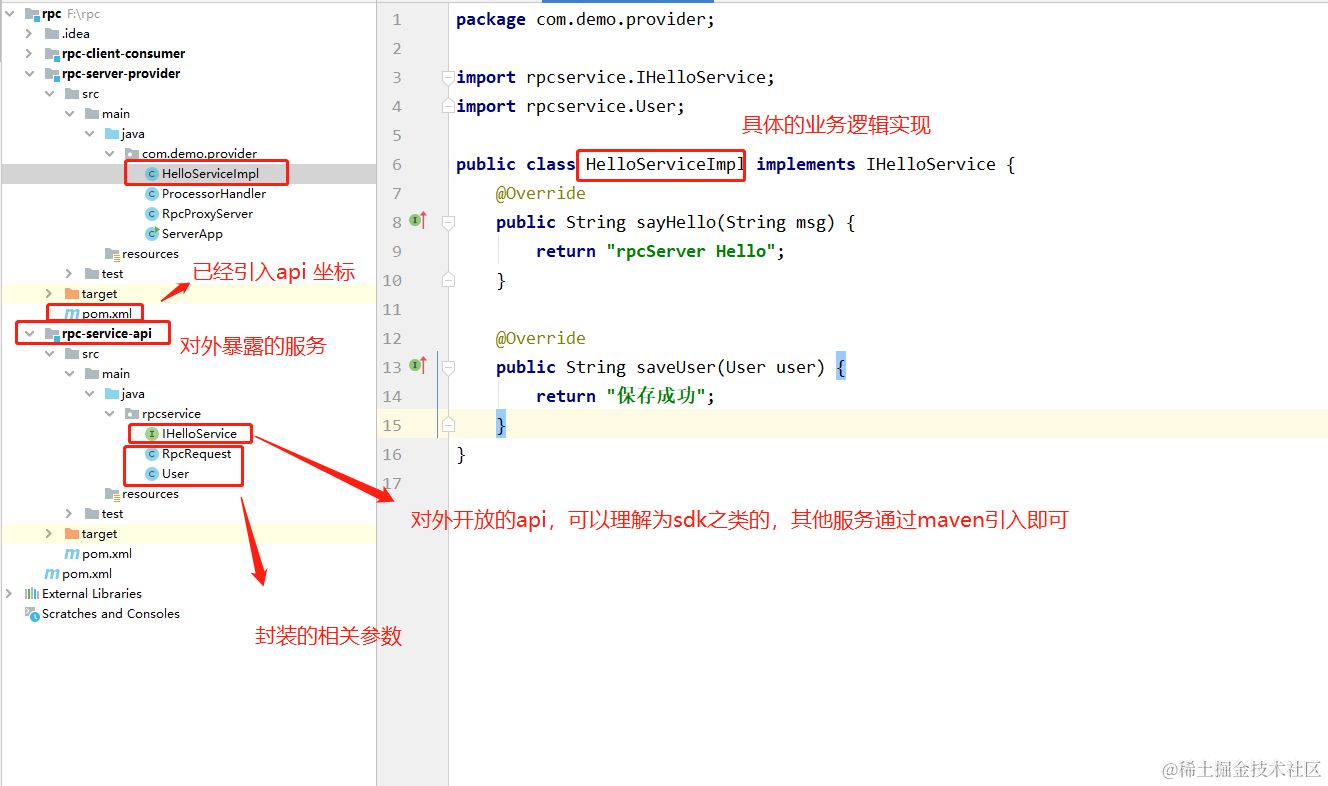Click the Maven icon of the root pom.xml

coord(52,574)
